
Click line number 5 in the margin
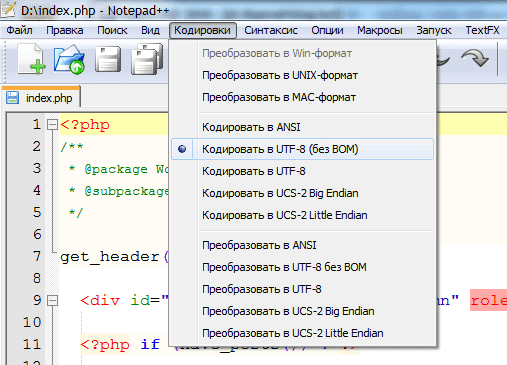(x=37, y=212)
